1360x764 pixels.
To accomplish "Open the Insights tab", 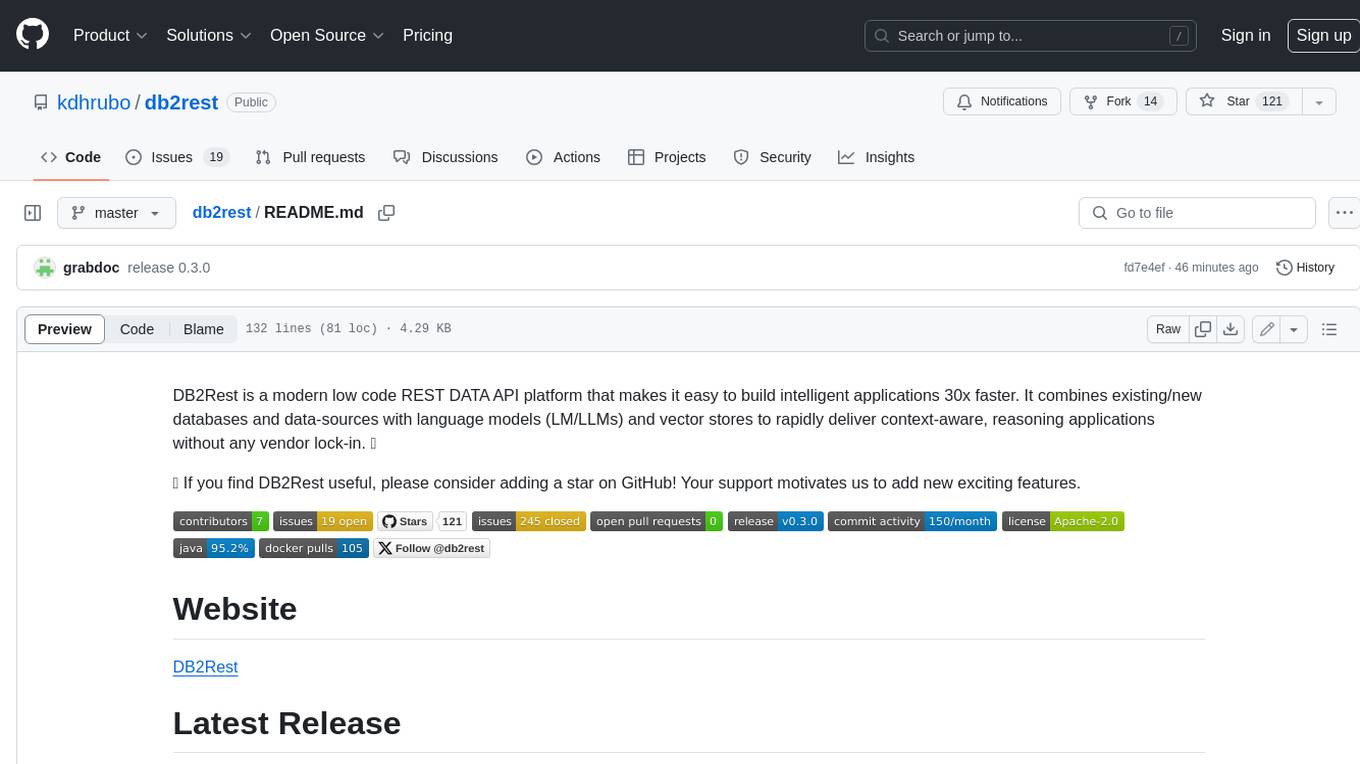I will click(876, 157).
